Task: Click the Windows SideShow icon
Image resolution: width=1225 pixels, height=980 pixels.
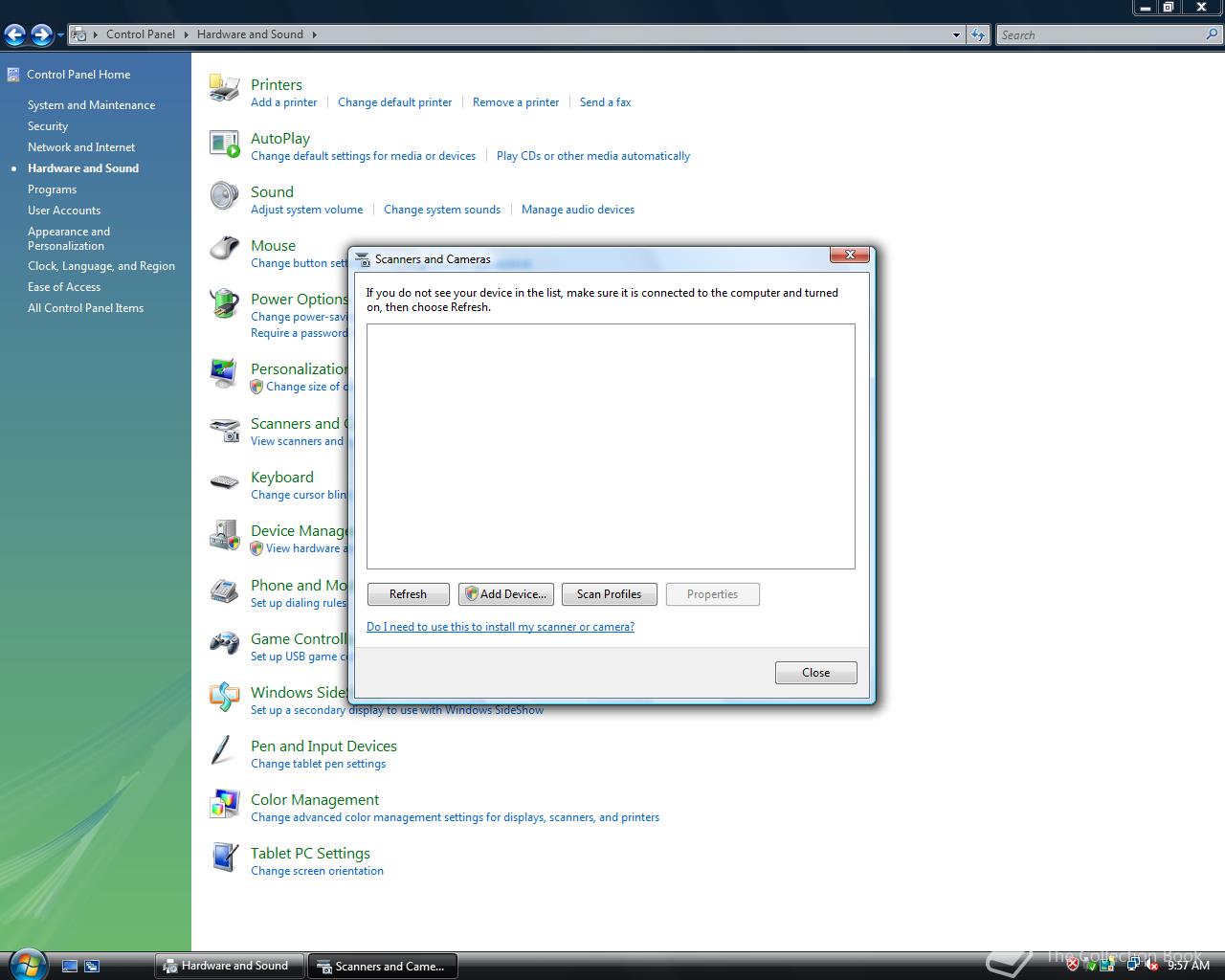Action: [x=224, y=697]
